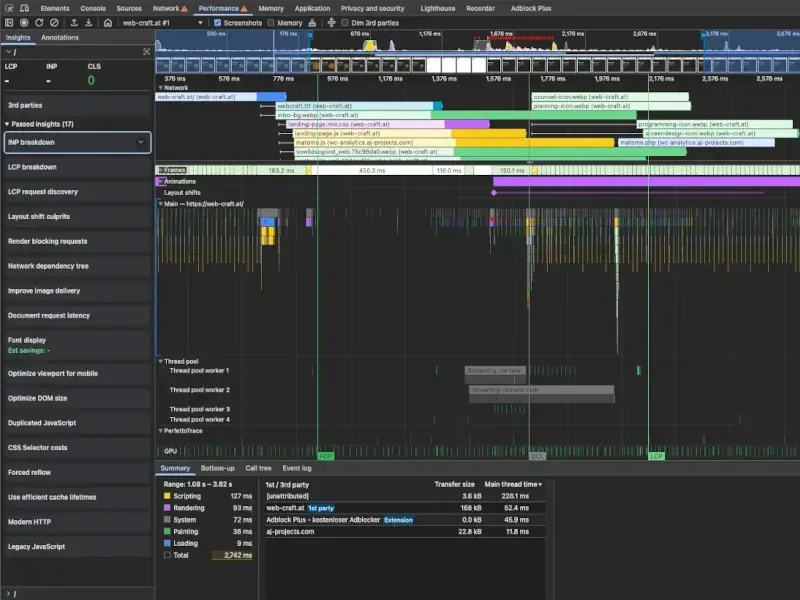
Task: Toggle the device toolbar icon
Action: coord(26,8)
